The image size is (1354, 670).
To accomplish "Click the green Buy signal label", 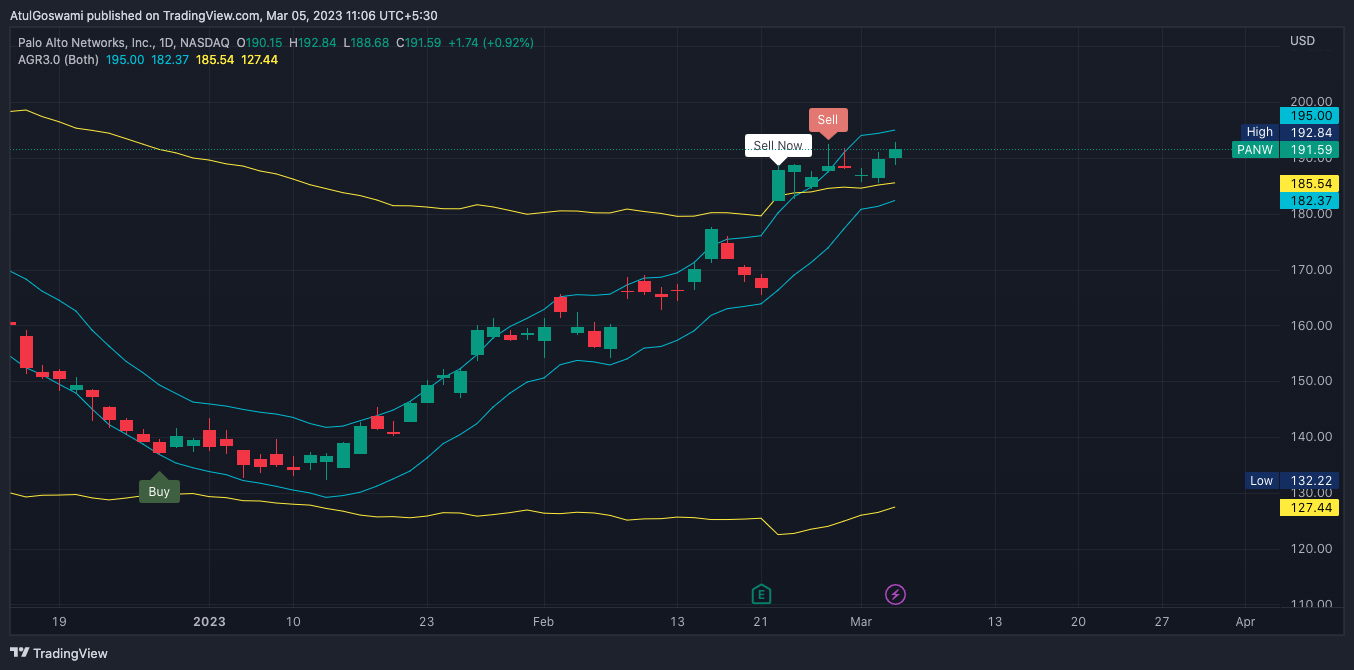I will pyautogui.click(x=159, y=491).
